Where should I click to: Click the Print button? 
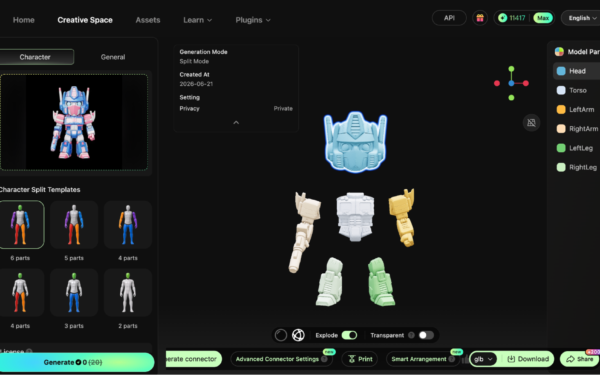[360, 359]
